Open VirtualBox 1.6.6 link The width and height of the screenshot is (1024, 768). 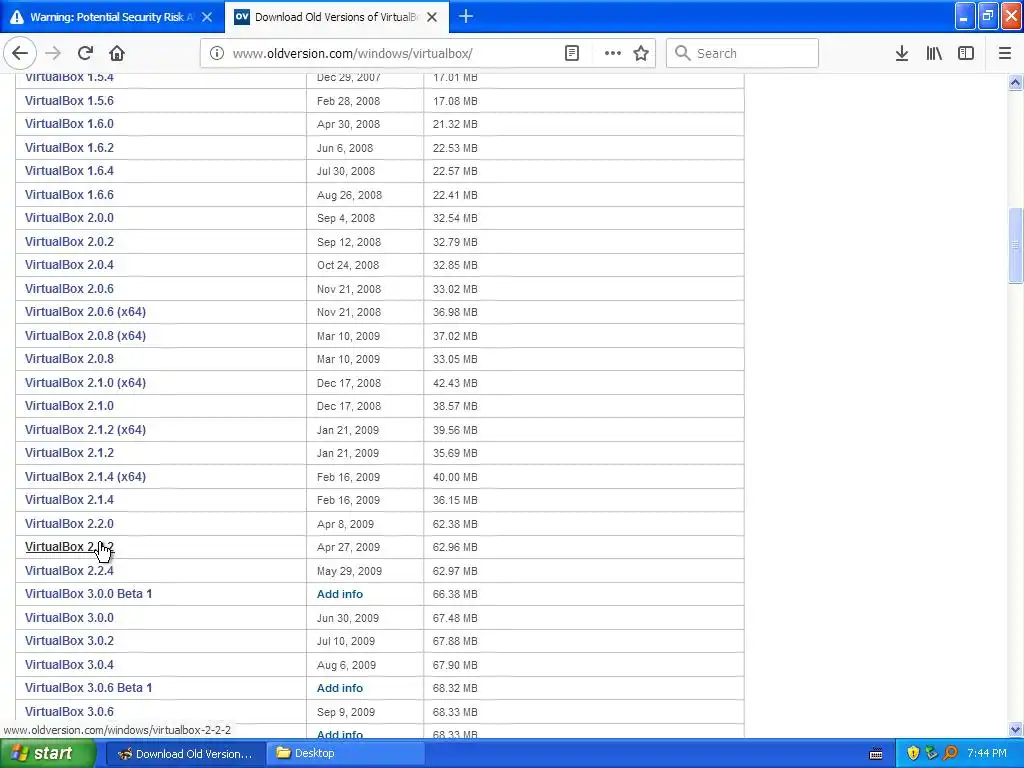tap(69, 195)
